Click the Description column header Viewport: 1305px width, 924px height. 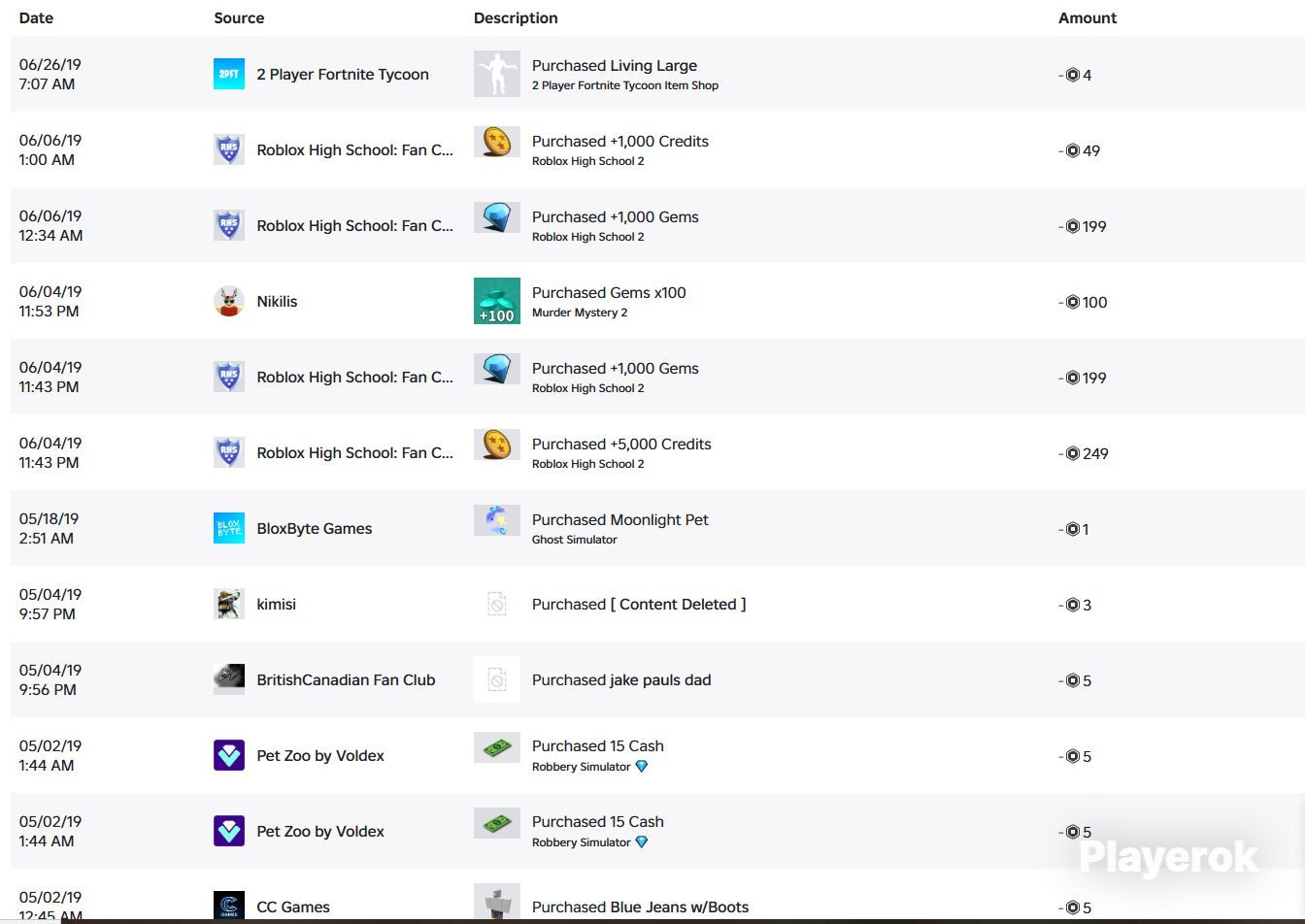point(516,17)
